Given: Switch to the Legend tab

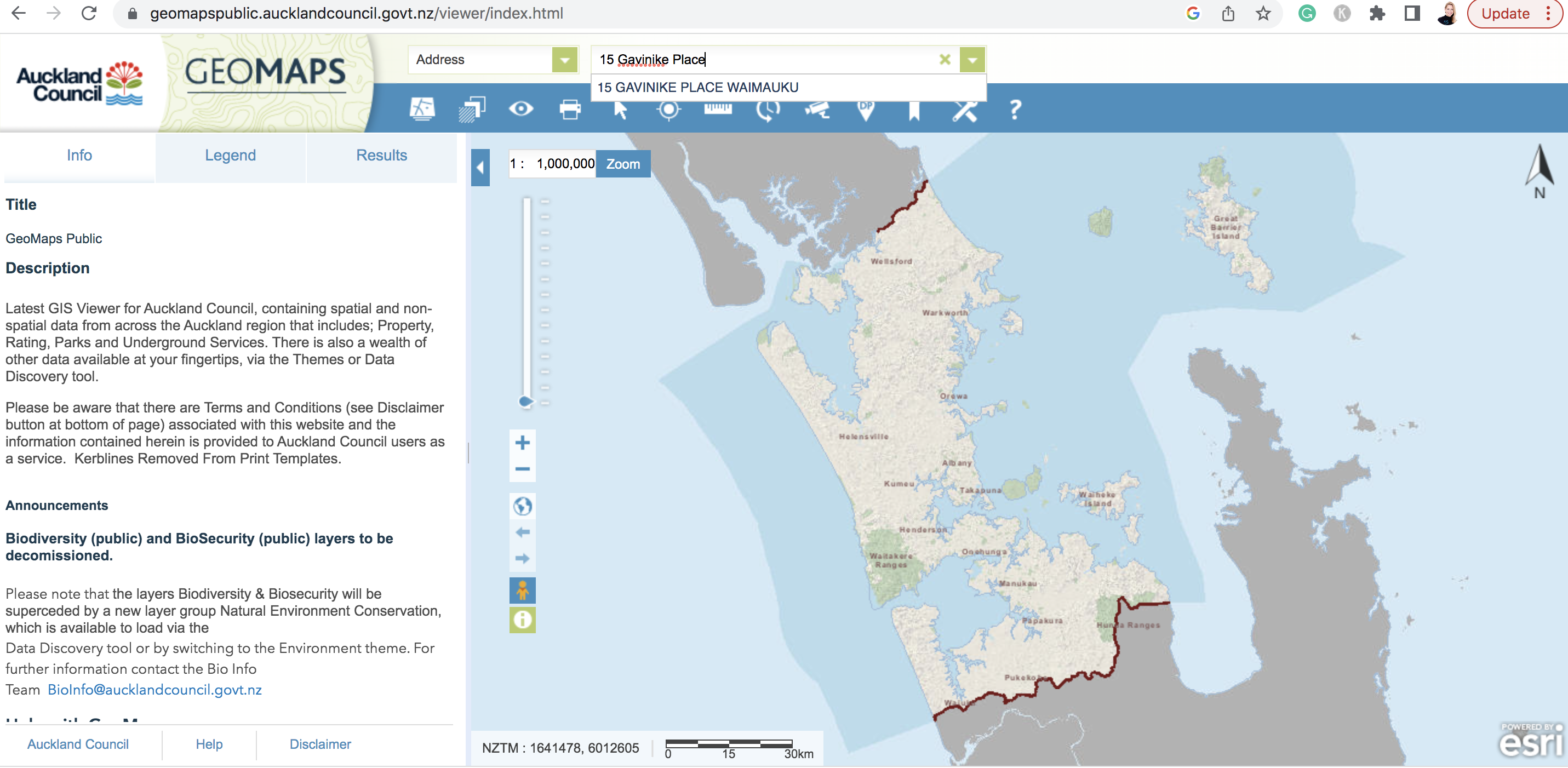Looking at the screenshot, I should click(x=230, y=156).
